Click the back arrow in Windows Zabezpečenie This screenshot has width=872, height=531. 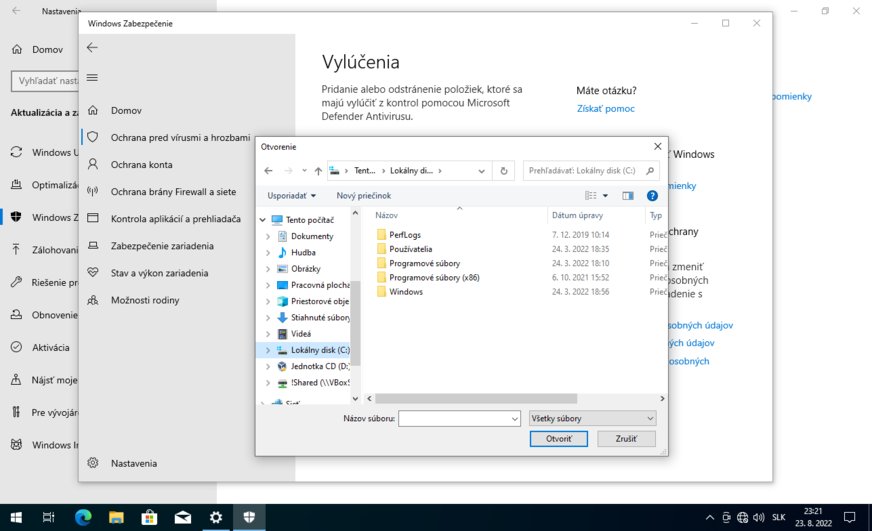pyautogui.click(x=92, y=47)
